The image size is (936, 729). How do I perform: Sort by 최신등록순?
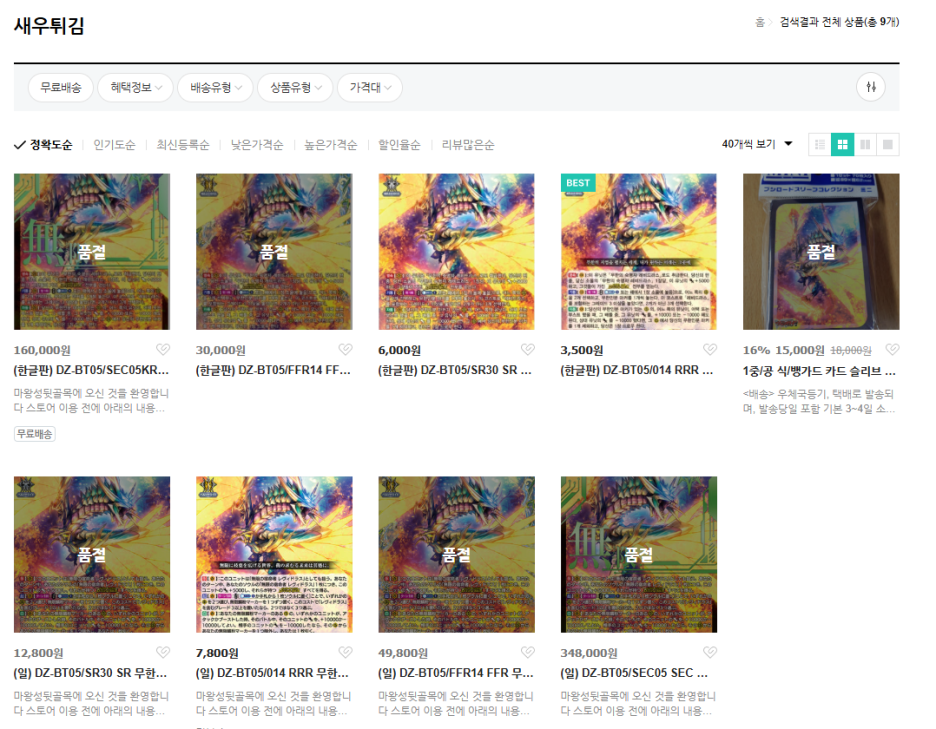tap(183, 144)
